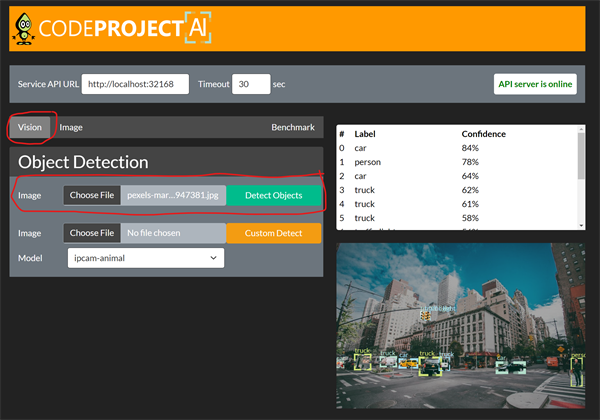This screenshot has height=420, width=600.
Task: Click the CodeProject AI mascot logo
Action: [x=24, y=29]
